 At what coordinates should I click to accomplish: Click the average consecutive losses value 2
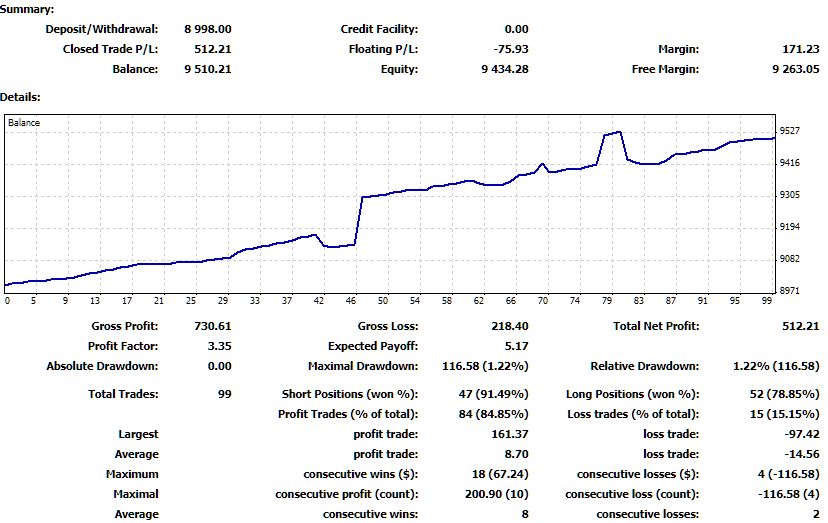[816, 515]
